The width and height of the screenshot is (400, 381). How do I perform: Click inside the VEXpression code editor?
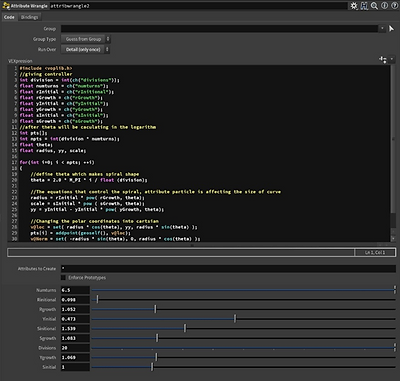[x=204, y=153]
